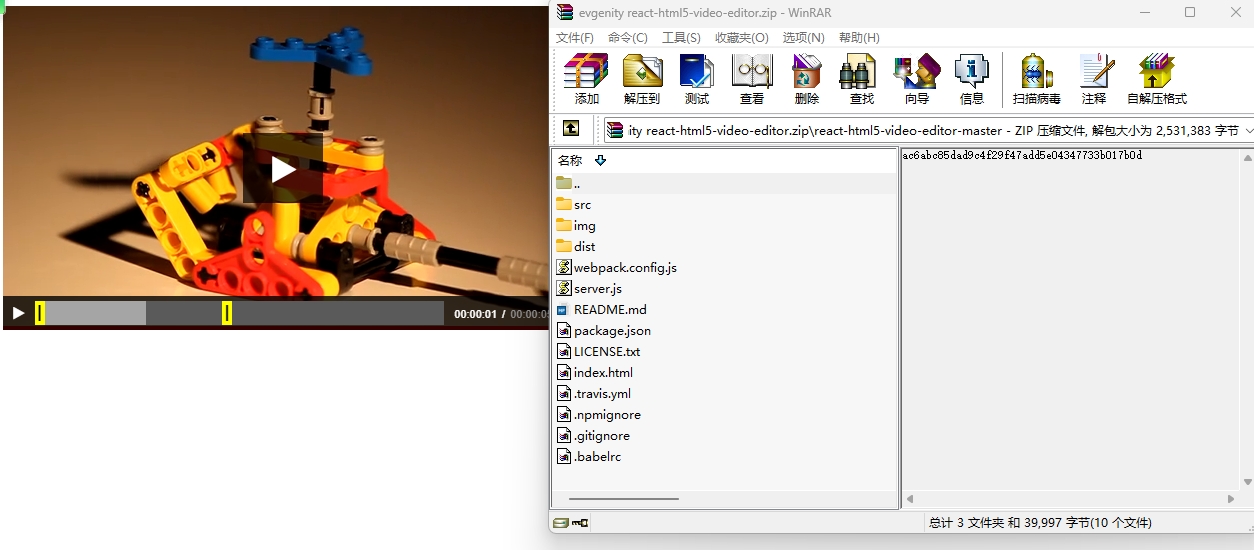Click the 注释 (Comment) toolbar icon
The width and height of the screenshot is (1254, 550).
point(1096,72)
